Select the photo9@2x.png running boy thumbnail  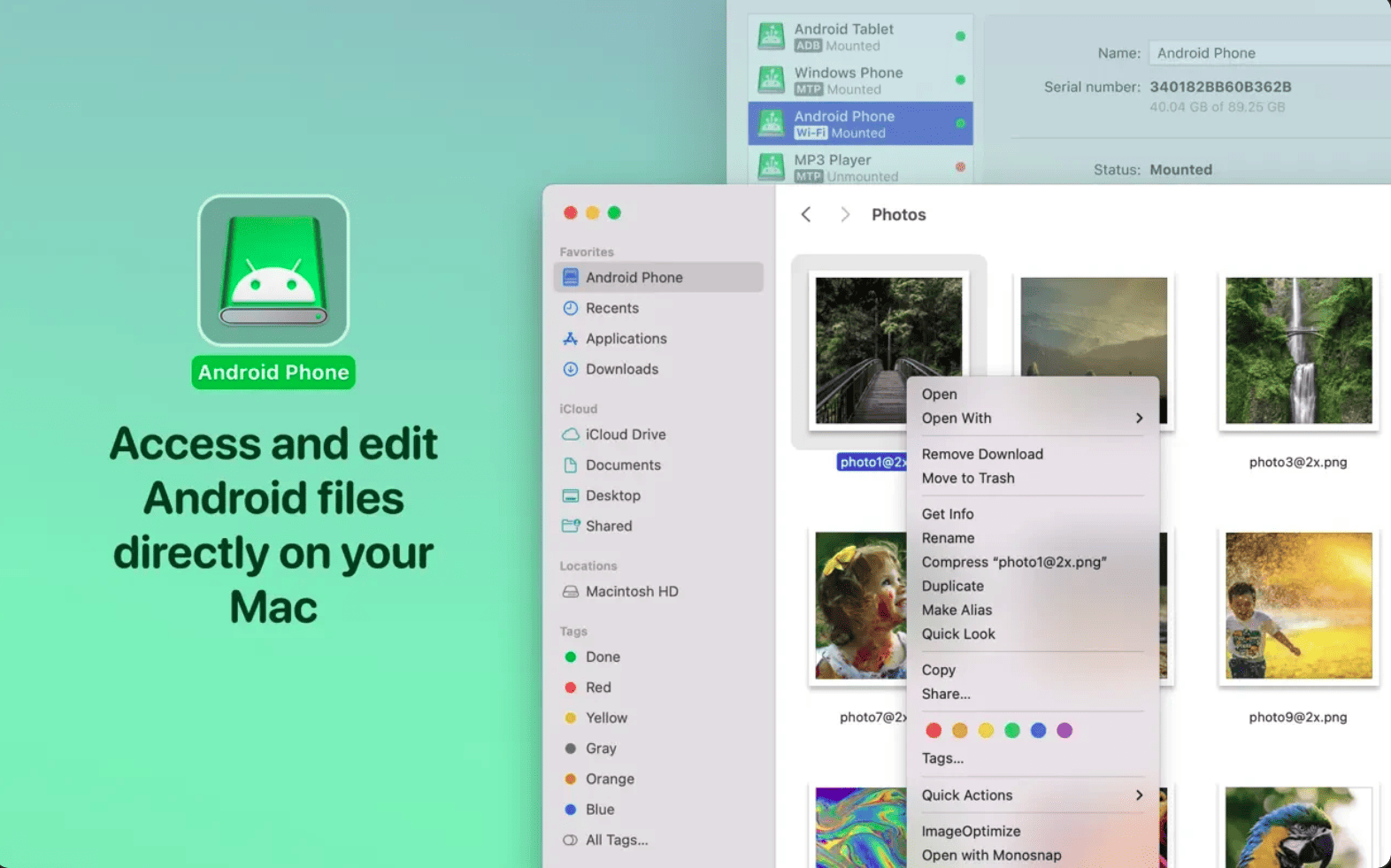[x=1298, y=605]
